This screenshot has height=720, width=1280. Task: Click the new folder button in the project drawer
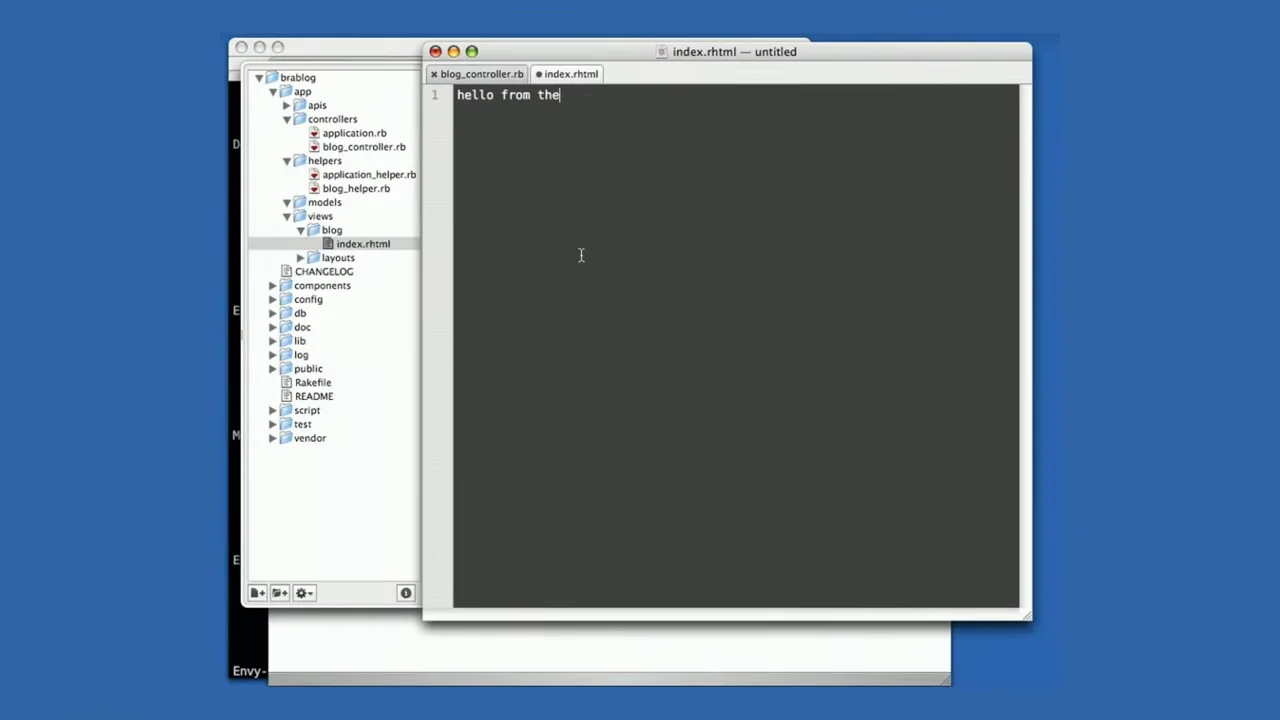click(280, 593)
